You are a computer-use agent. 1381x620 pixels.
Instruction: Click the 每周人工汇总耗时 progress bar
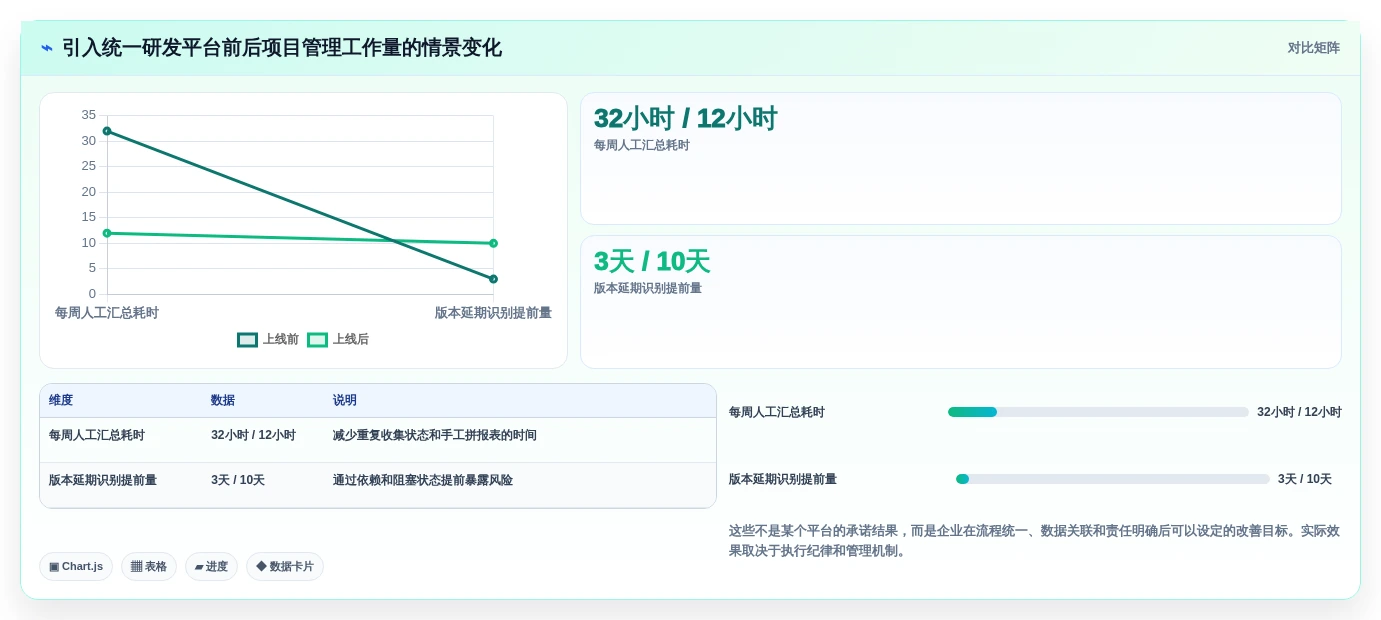[x=1098, y=412]
